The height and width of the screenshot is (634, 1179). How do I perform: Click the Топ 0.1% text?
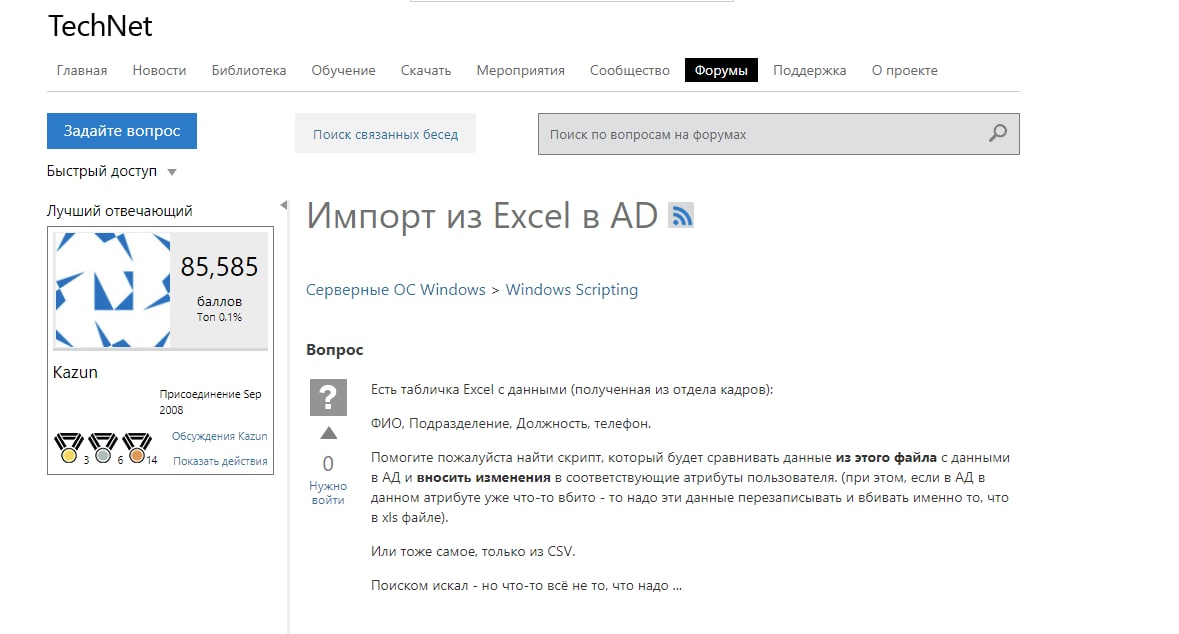pos(220,317)
